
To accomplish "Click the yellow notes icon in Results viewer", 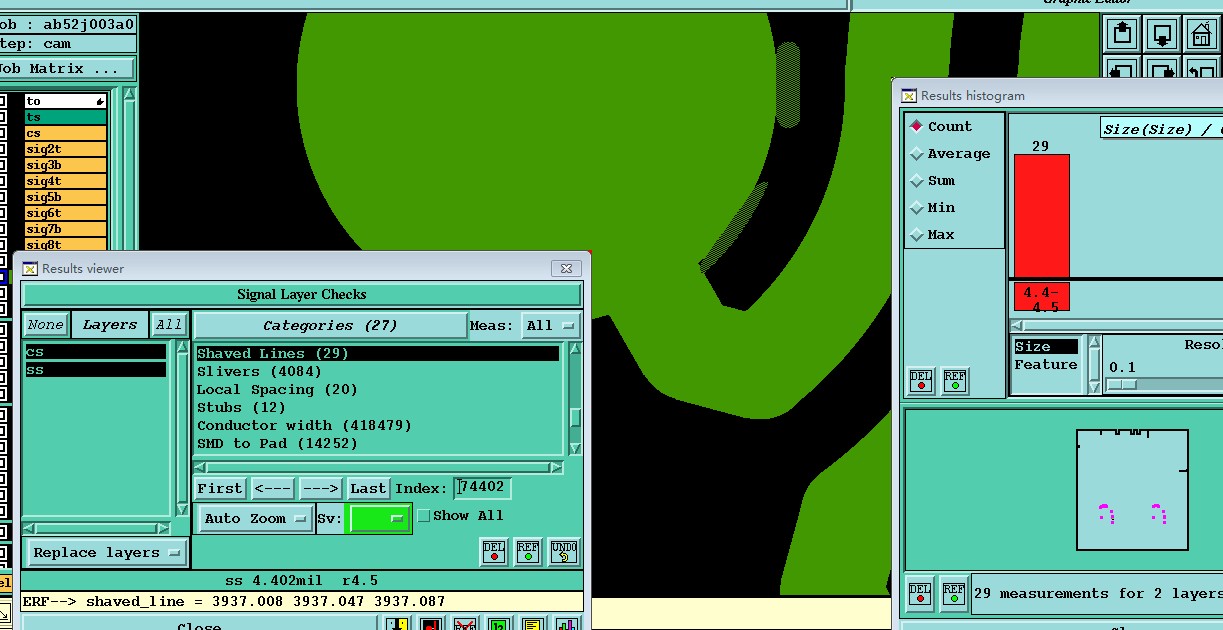I will click(x=533, y=624).
